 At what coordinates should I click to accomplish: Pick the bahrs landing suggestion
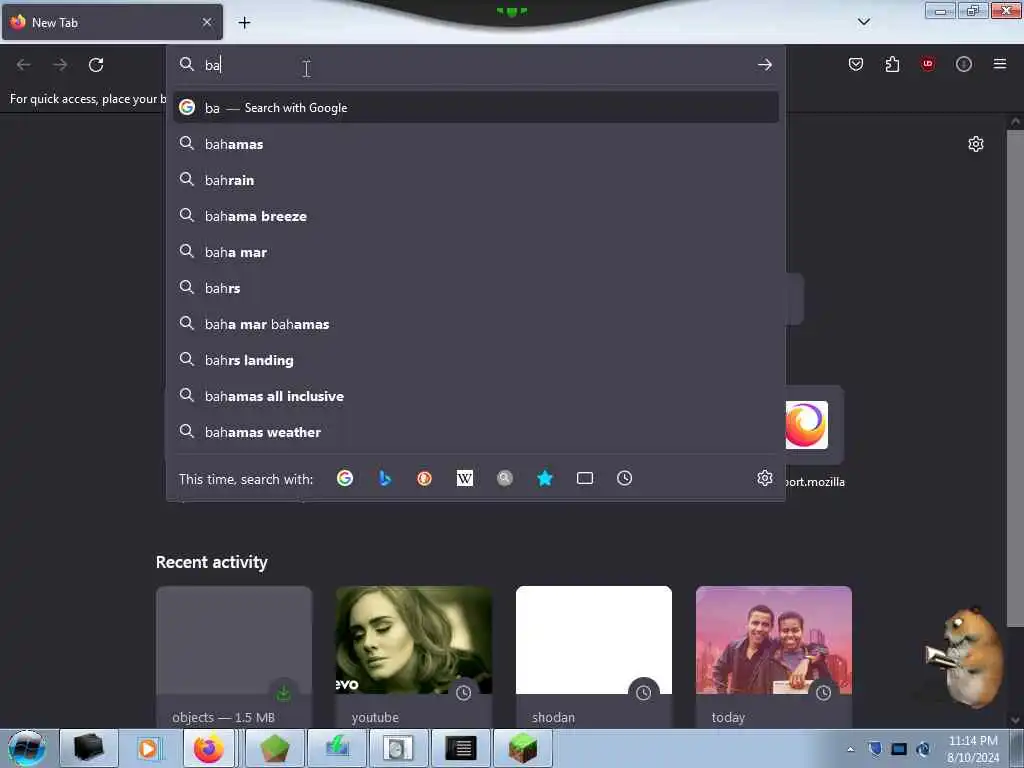[x=476, y=360]
